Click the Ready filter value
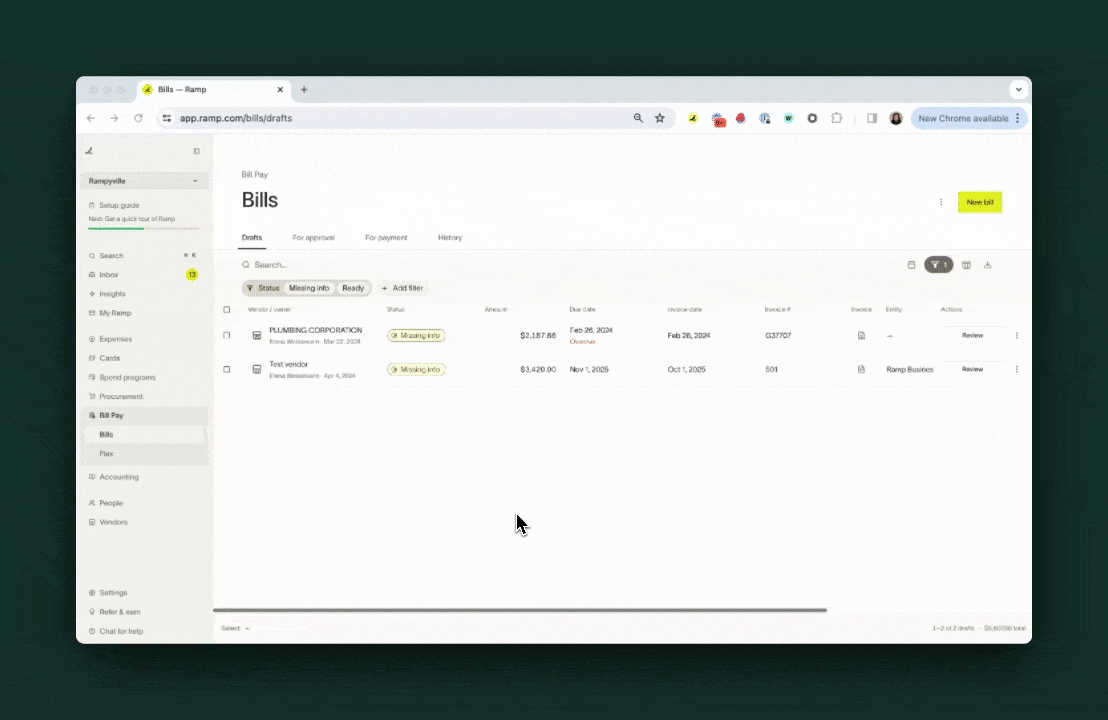Viewport: 1108px width, 720px height. coord(353,288)
